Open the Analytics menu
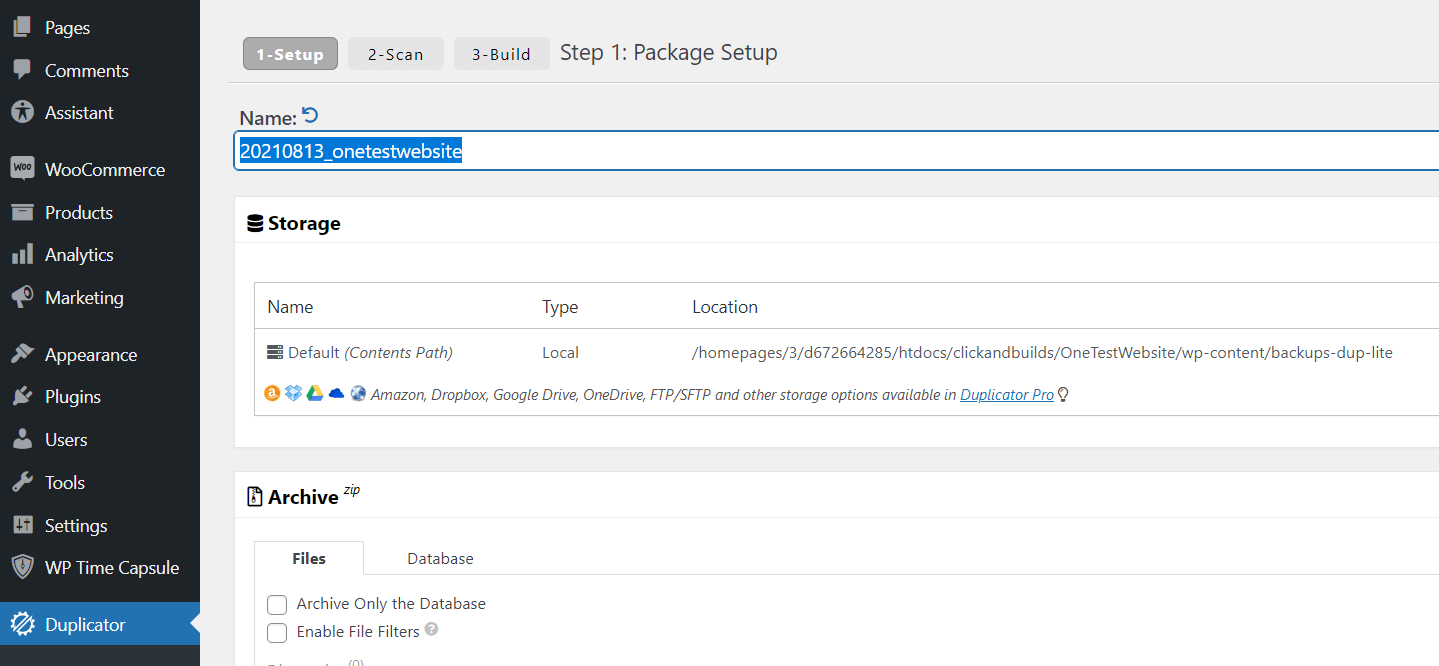This screenshot has height=666, width=1439. 78,255
